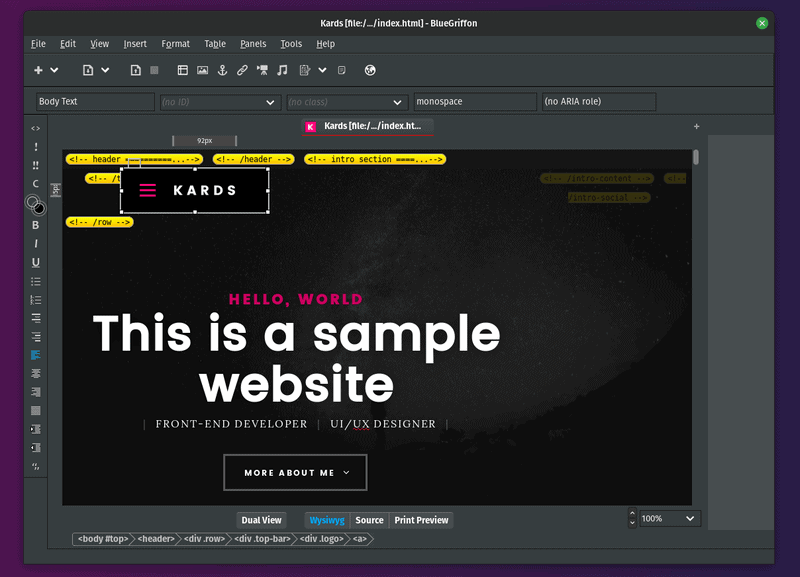Click the plus new-document icon
Viewport: 800px width, 577px height.
pyautogui.click(x=38, y=70)
